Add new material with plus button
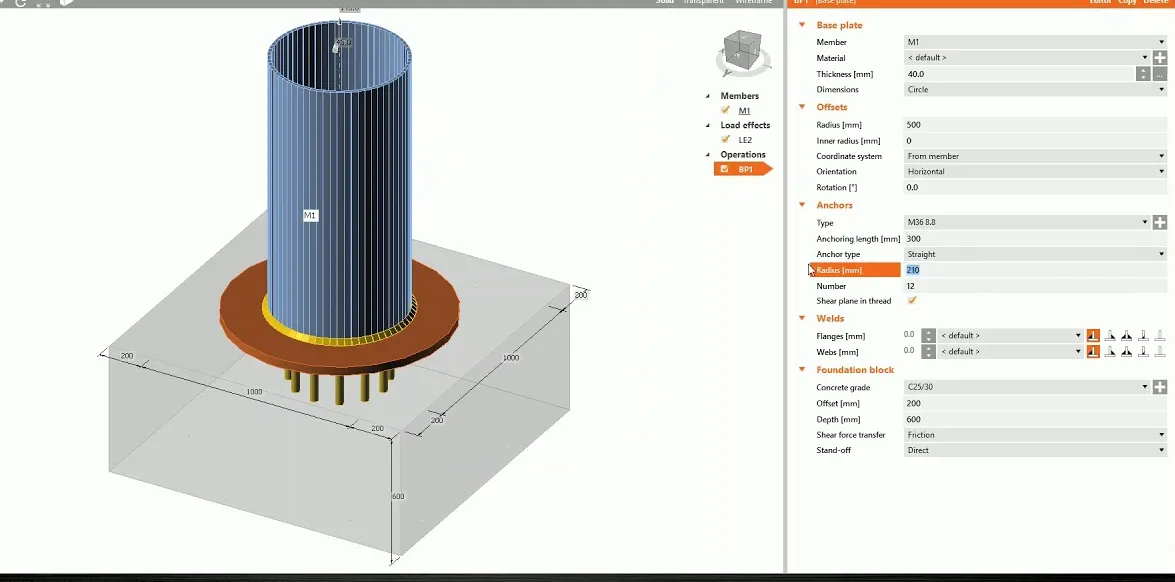This screenshot has width=1175, height=582. (x=1159, y=58)
